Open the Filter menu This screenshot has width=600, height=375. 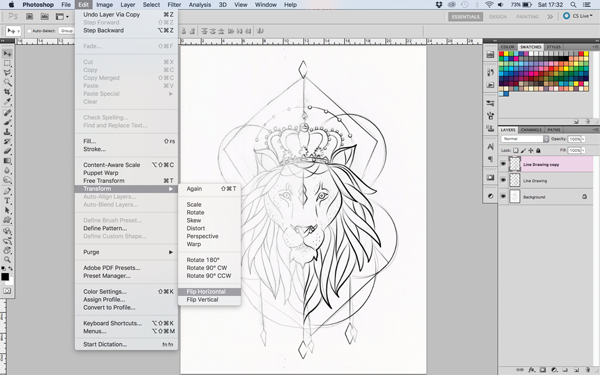174,5
